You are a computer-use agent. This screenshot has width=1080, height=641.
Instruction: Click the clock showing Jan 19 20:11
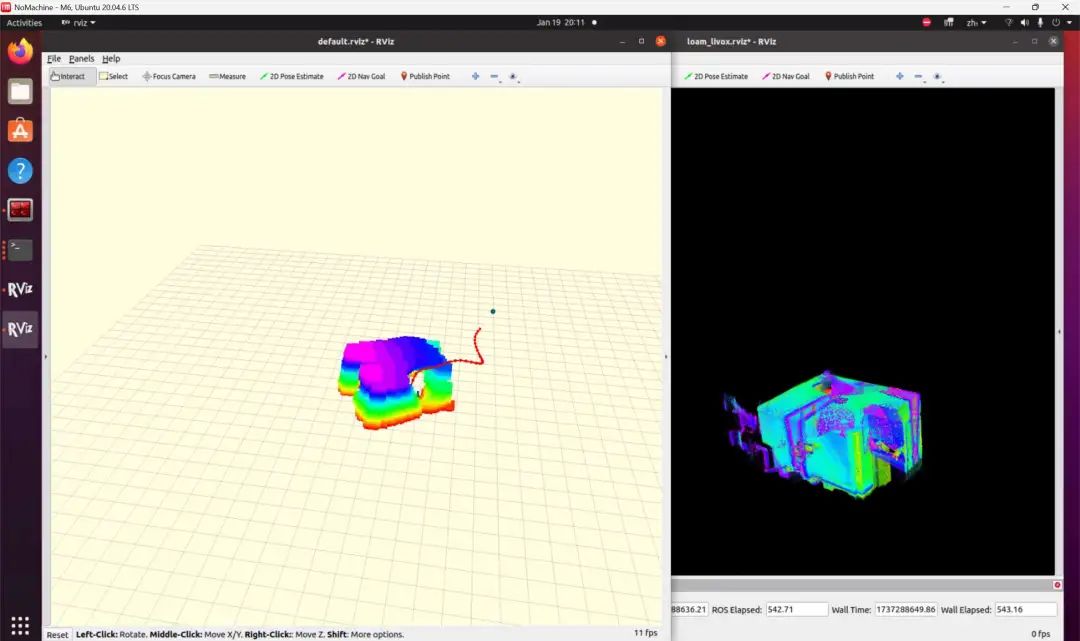[x=561, y=23]
